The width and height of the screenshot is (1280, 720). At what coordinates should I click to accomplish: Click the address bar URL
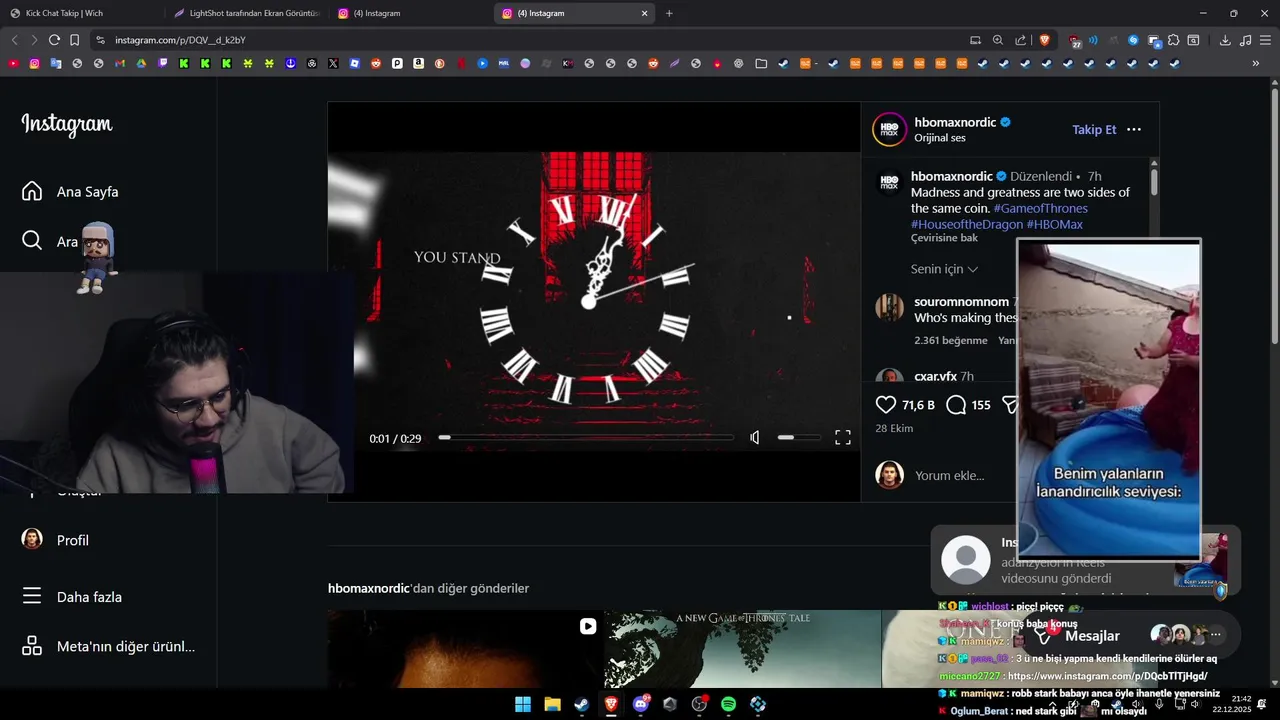pos(180,40)
